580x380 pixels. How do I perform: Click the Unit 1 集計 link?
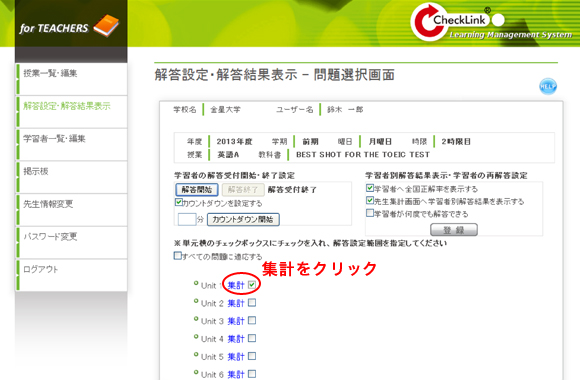pos(236,285)
